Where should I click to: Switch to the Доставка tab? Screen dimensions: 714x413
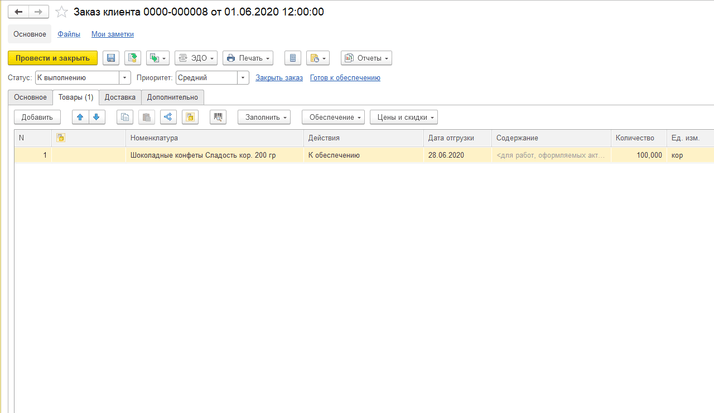(120, 97)
